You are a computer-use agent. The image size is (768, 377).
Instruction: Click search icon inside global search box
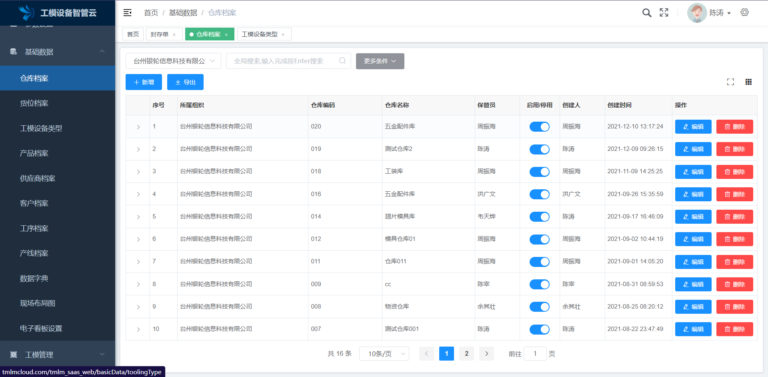tap(342, 61)
